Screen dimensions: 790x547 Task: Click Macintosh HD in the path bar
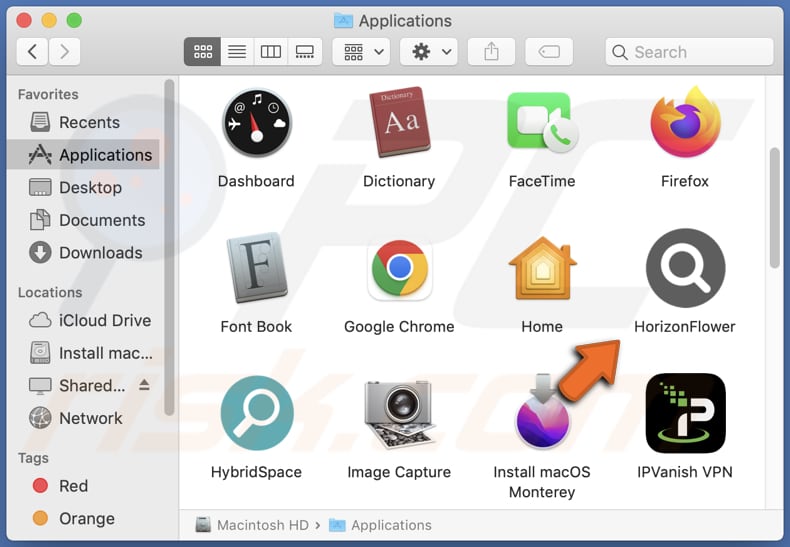point(252,525)
